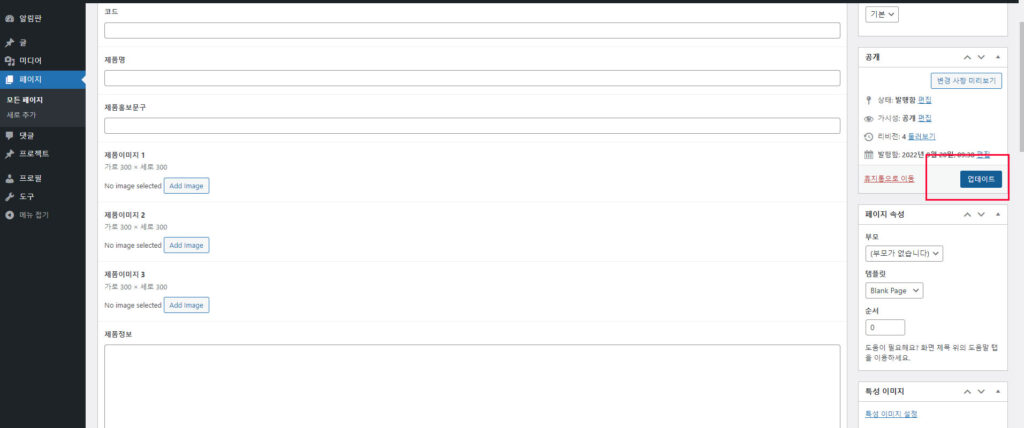Open 프로젝트 pin icon in sidebar
Screen dimensions: 1024x428
pos(9,154)
